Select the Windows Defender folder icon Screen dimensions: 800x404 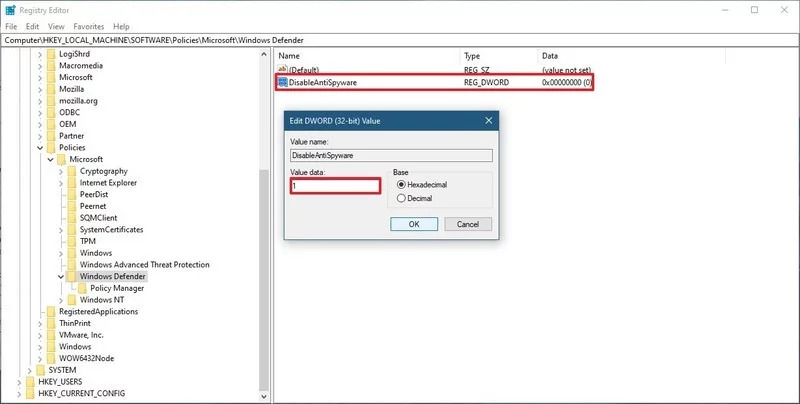tap(72, 276)
